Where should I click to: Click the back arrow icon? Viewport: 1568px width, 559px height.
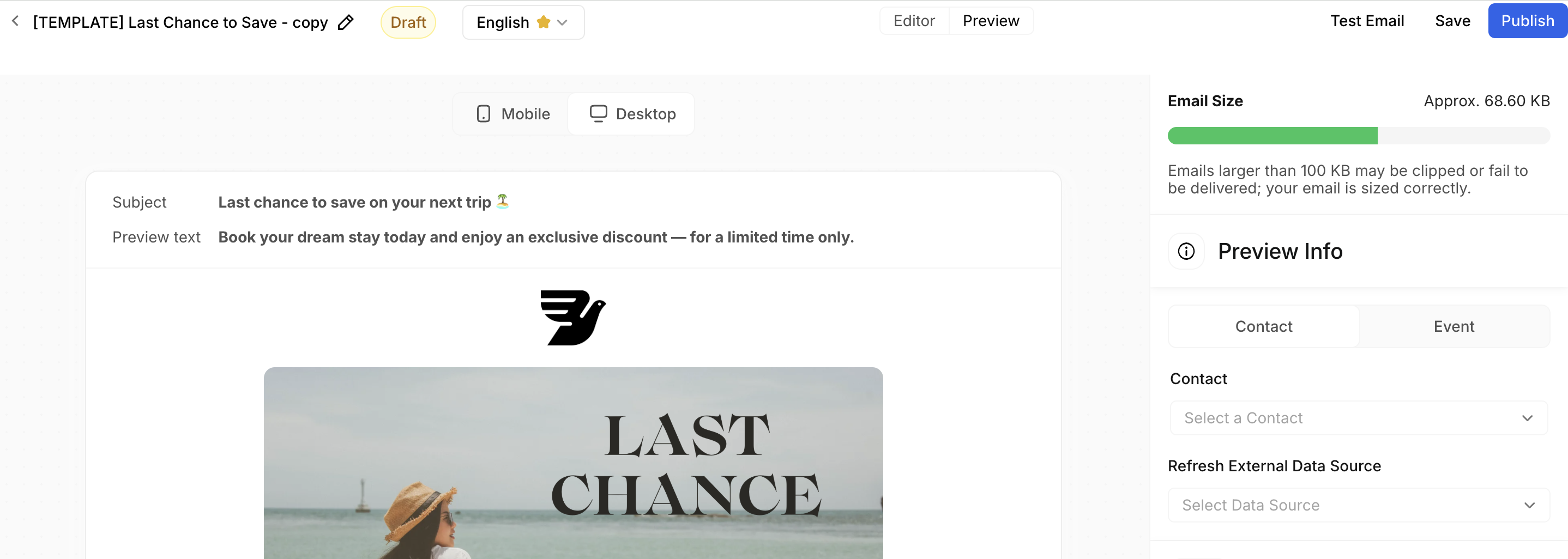16,21
